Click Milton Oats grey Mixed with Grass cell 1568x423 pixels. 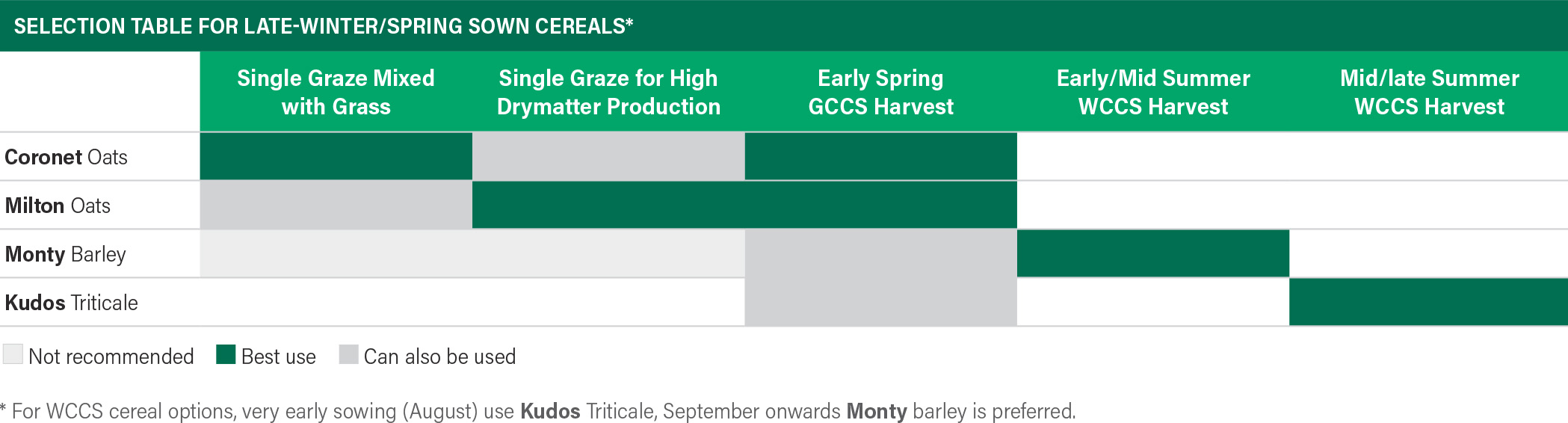[336, 206]
